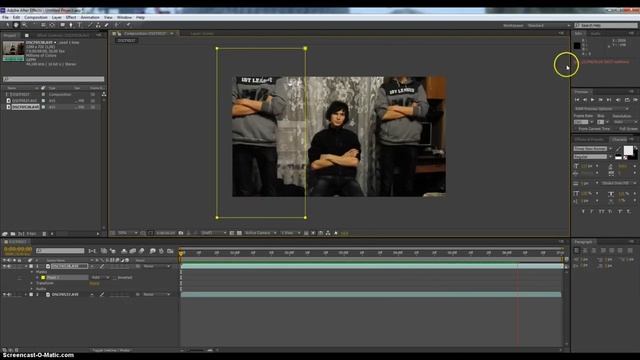Toggle frame blending icon in timeline
The image size is (640, 360).
coord(133,251)
